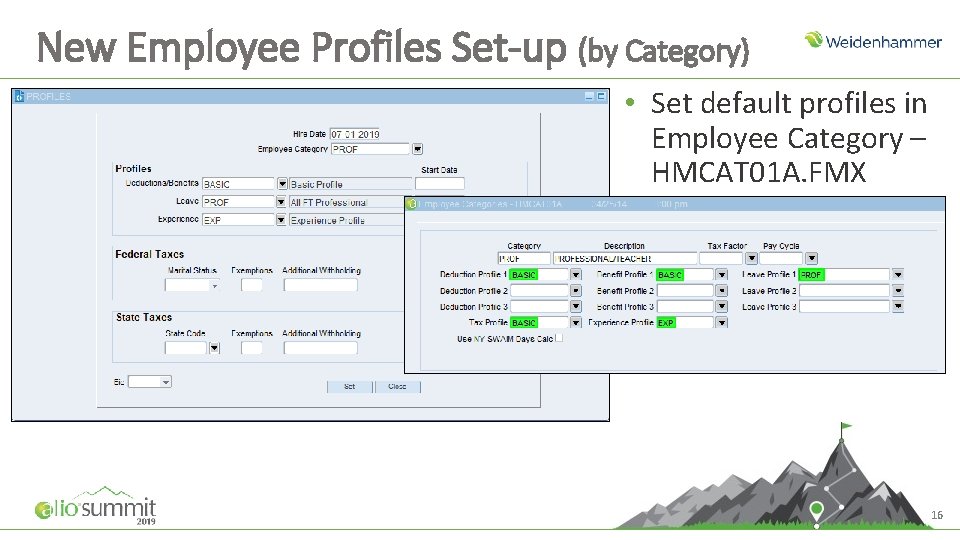Open the Pay Cycle dropdown

coord(811,258)
